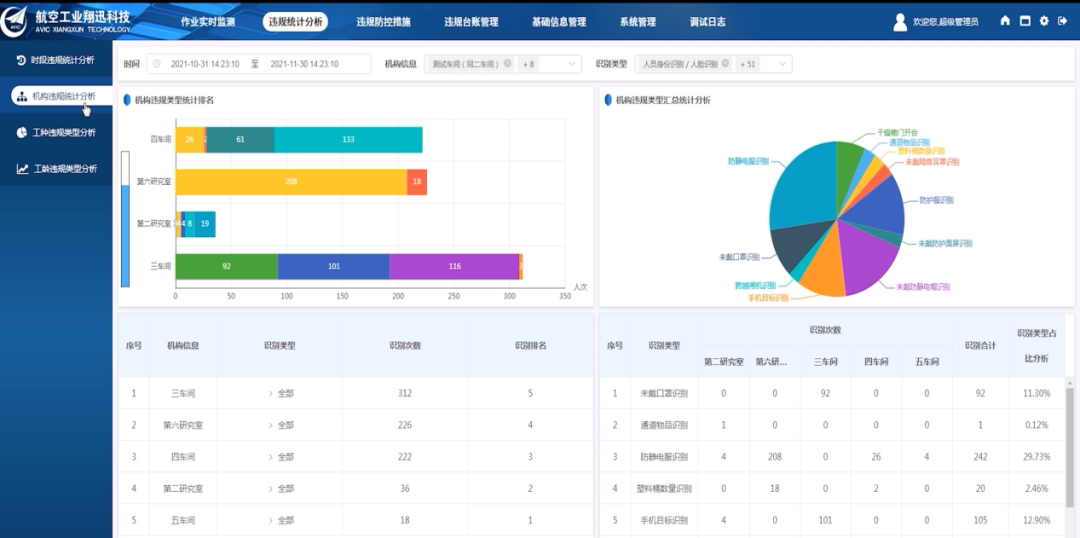The height and width of the screenshot is (538, 1080).
Task: Click the 工龄违规类型分析 line chart icon
Action: (22, 169)
